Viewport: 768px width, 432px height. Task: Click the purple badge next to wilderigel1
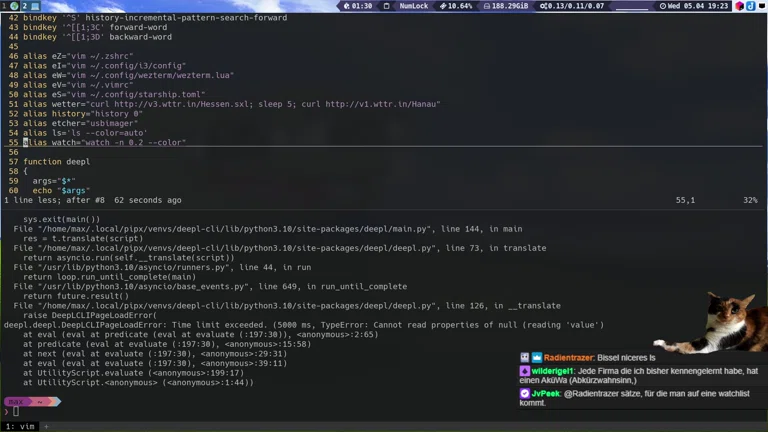pos(525,370)
